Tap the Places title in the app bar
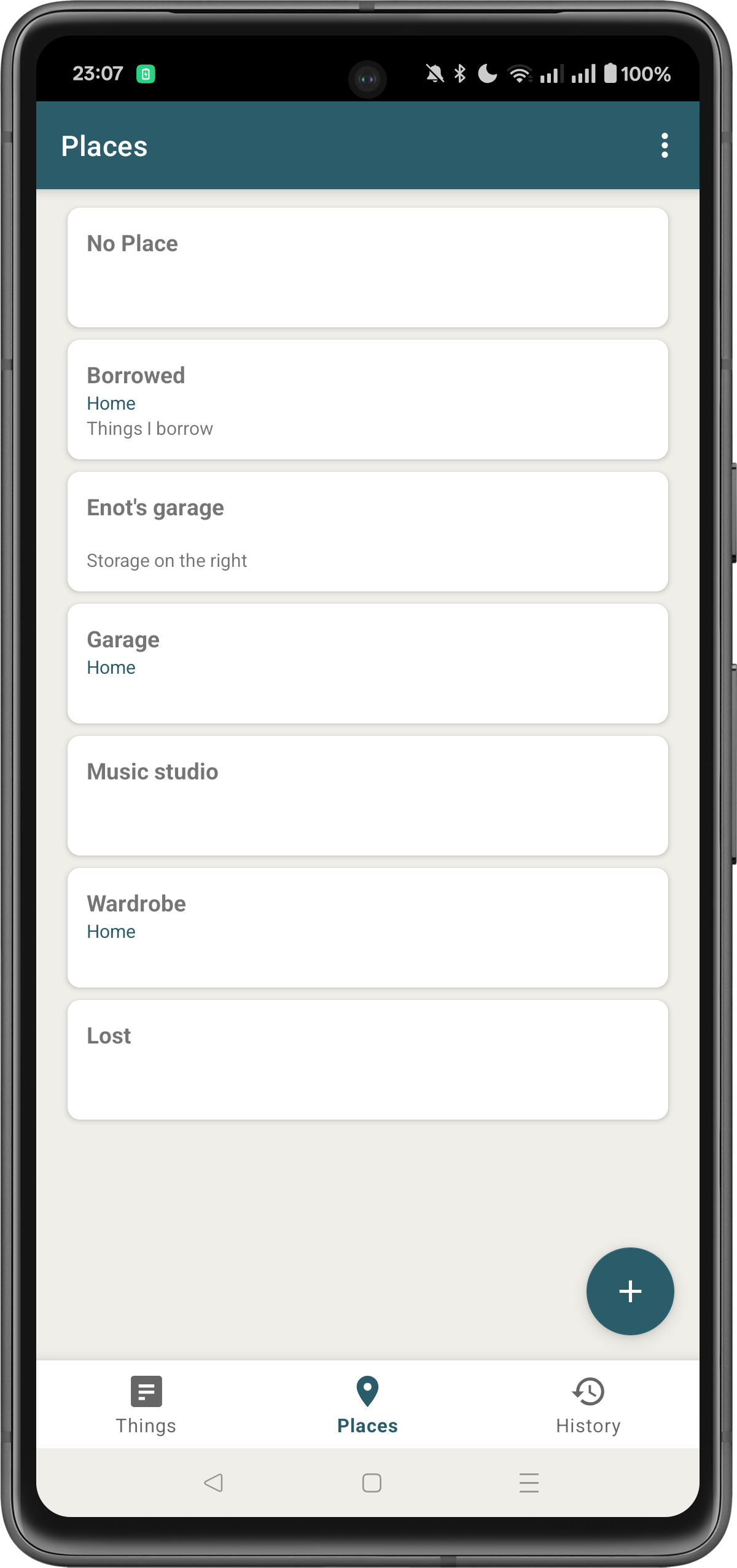The image size is (737, 1568). point(104,146)
